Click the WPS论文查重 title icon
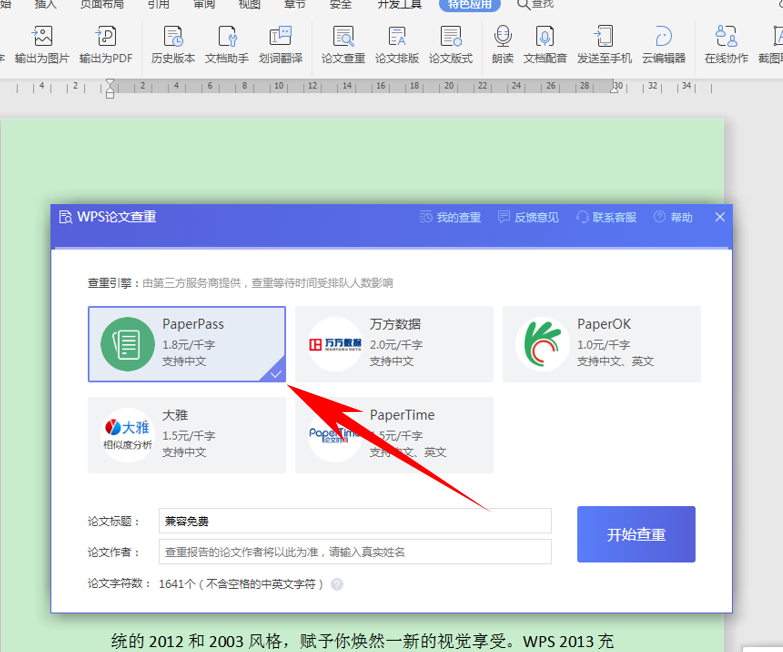This screenshot has width=783, height=652. (x=65, y=217)
